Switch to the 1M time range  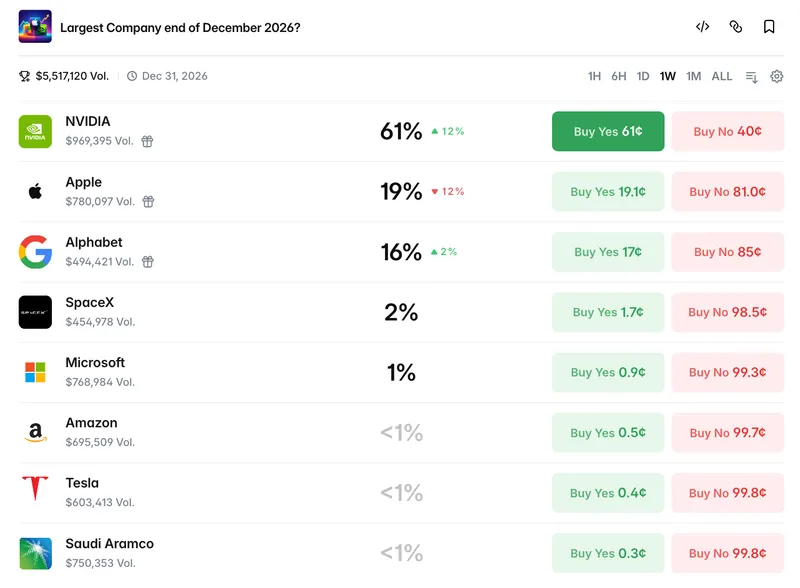(x=693, y=76)
